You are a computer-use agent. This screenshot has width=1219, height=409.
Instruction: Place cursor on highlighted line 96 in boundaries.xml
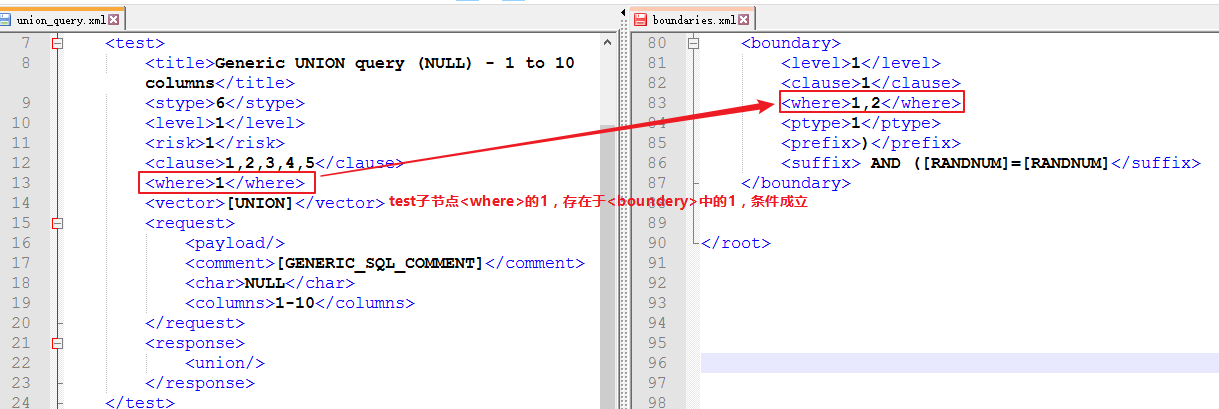959,363
